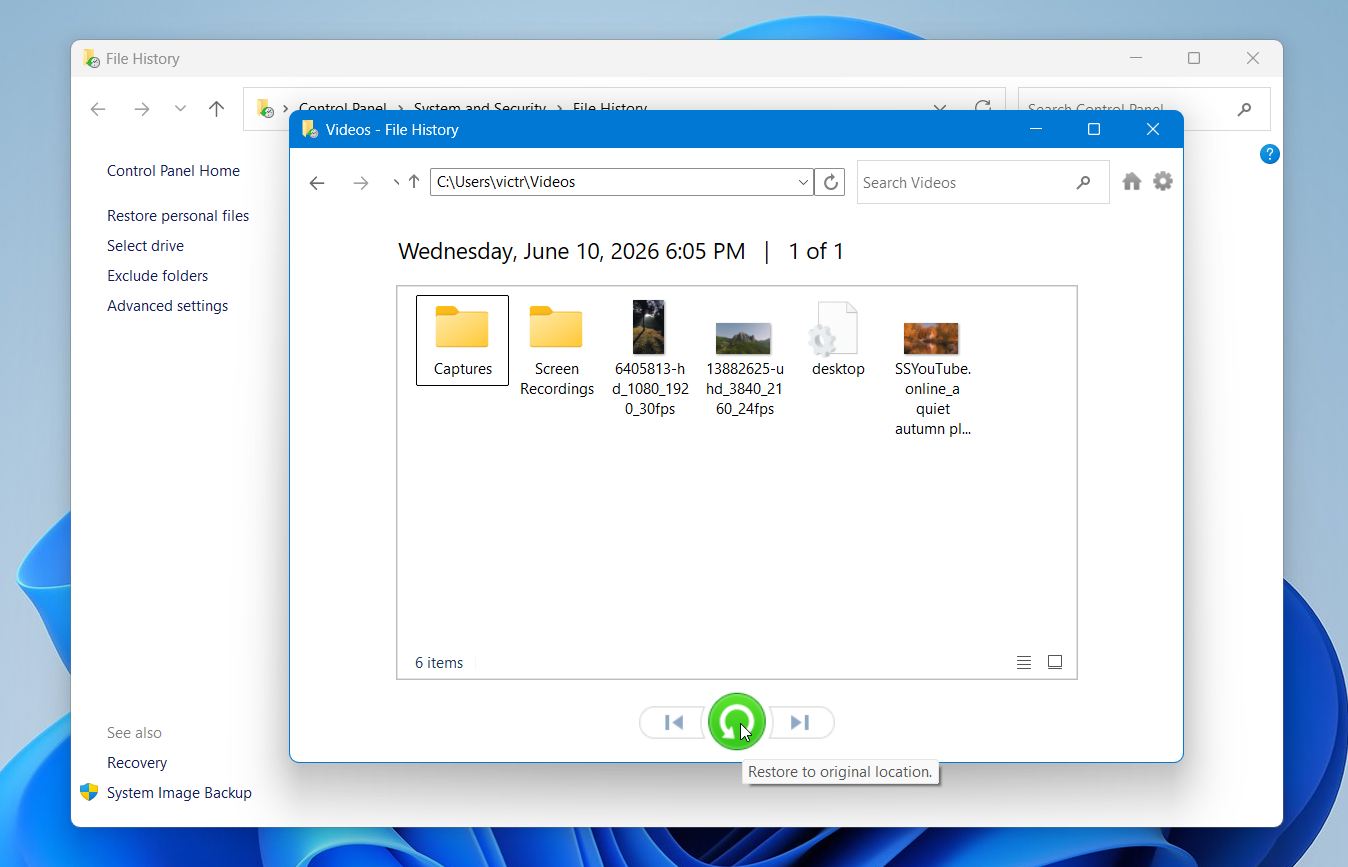
Task: Select the Screen Recordings folder
Action: pos(556,350)
